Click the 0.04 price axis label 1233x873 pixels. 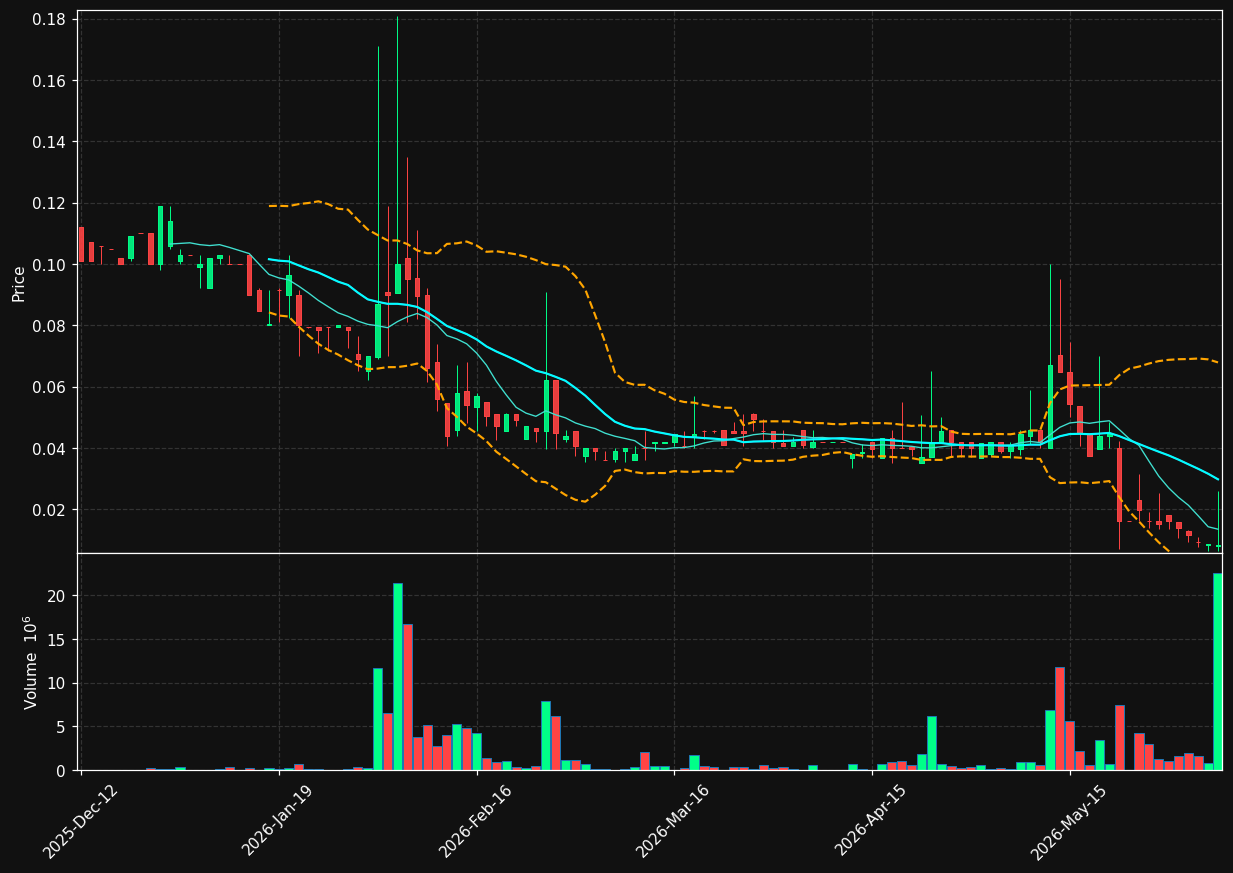[50, 449]
